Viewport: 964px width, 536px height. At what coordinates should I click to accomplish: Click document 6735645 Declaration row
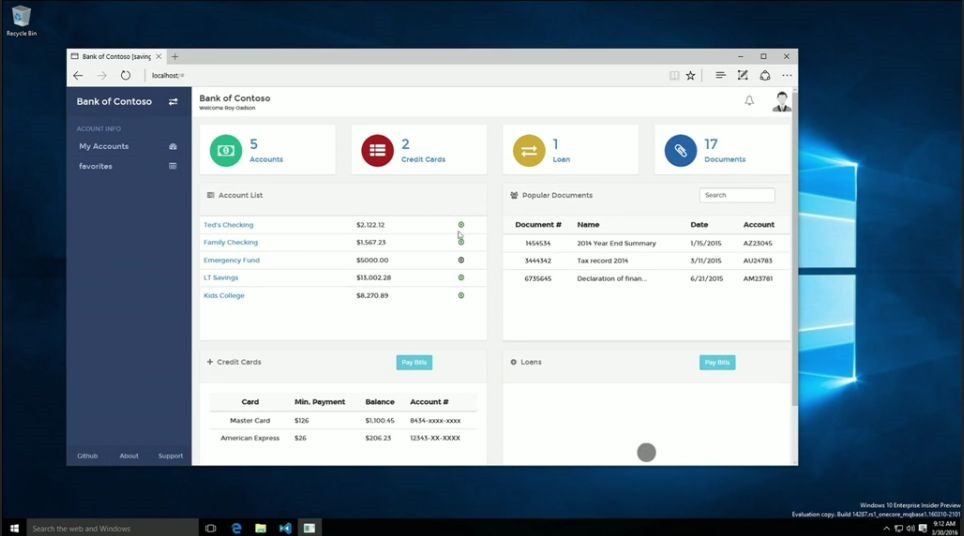coord(646,278)
